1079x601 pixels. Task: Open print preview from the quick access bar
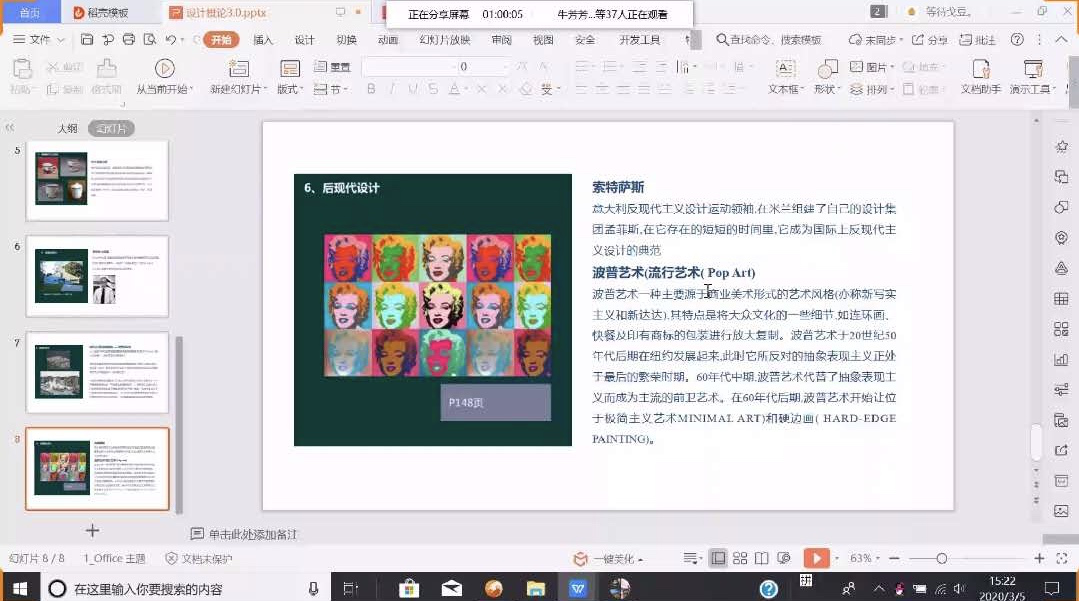149,40
